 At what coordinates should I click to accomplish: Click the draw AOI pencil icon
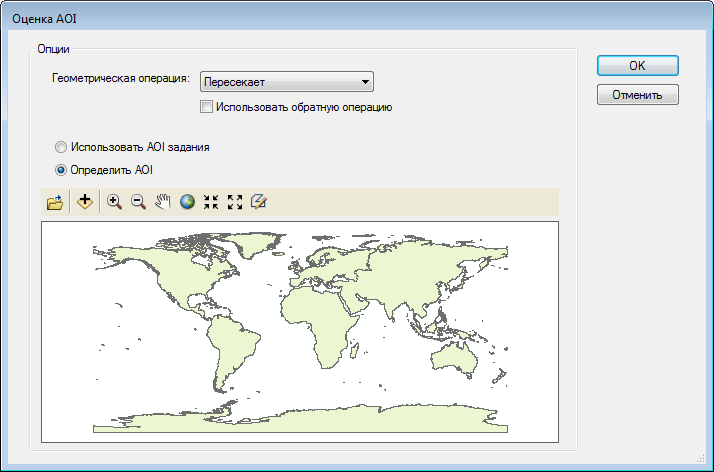(260, 202)
